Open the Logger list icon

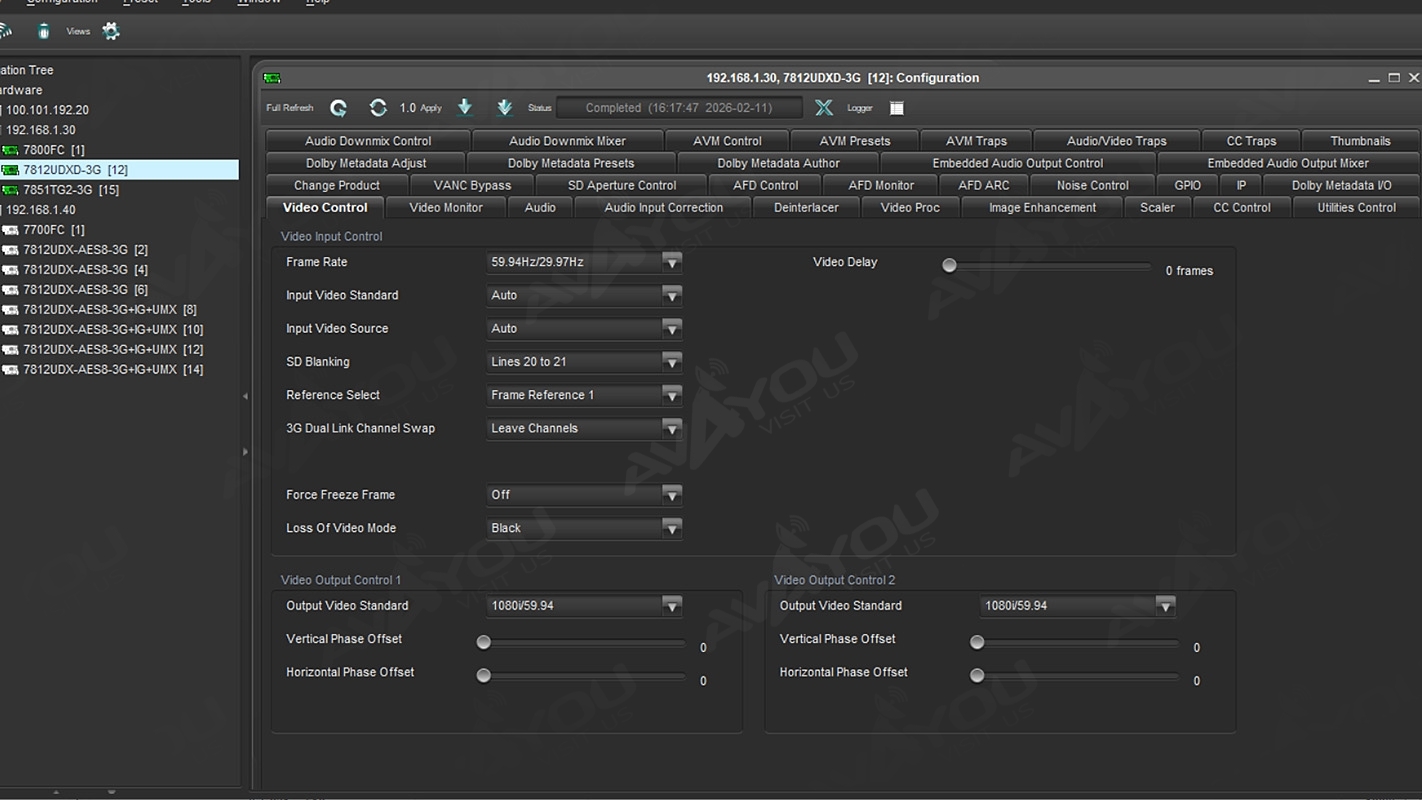pyautogui.click(x=897, y=108)
